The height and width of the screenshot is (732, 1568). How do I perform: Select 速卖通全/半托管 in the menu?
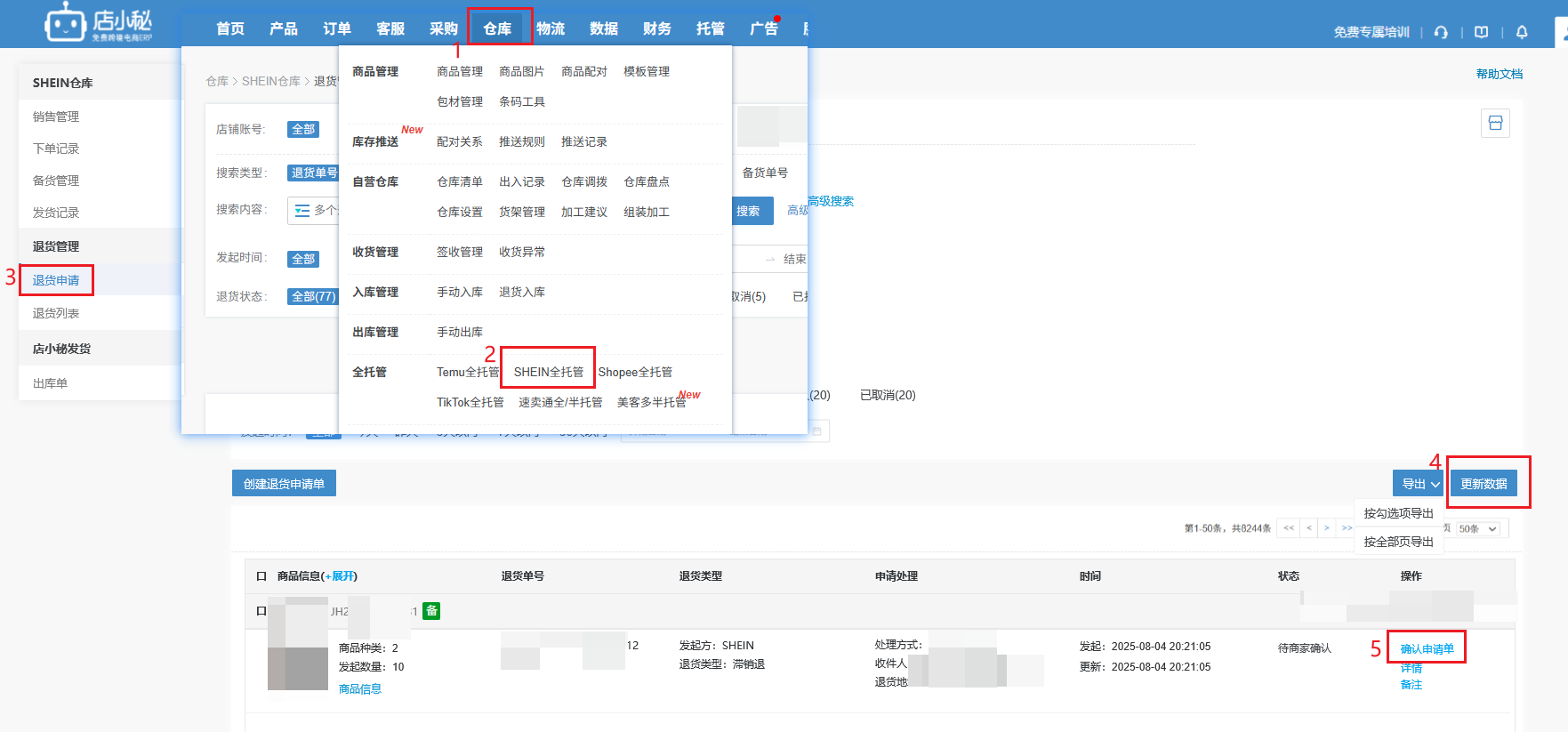pos(560,402)
